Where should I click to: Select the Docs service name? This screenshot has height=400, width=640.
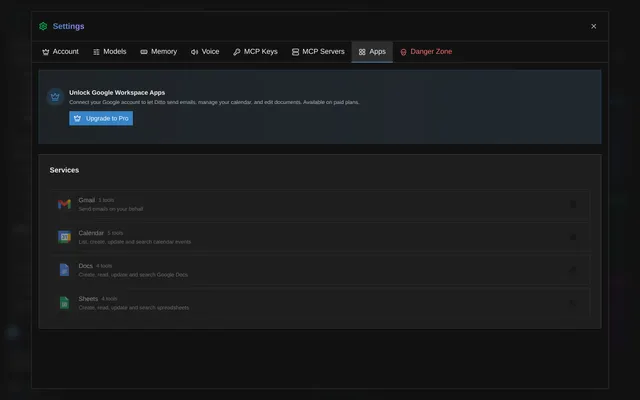pyautogui.click(x=86, y=266)
